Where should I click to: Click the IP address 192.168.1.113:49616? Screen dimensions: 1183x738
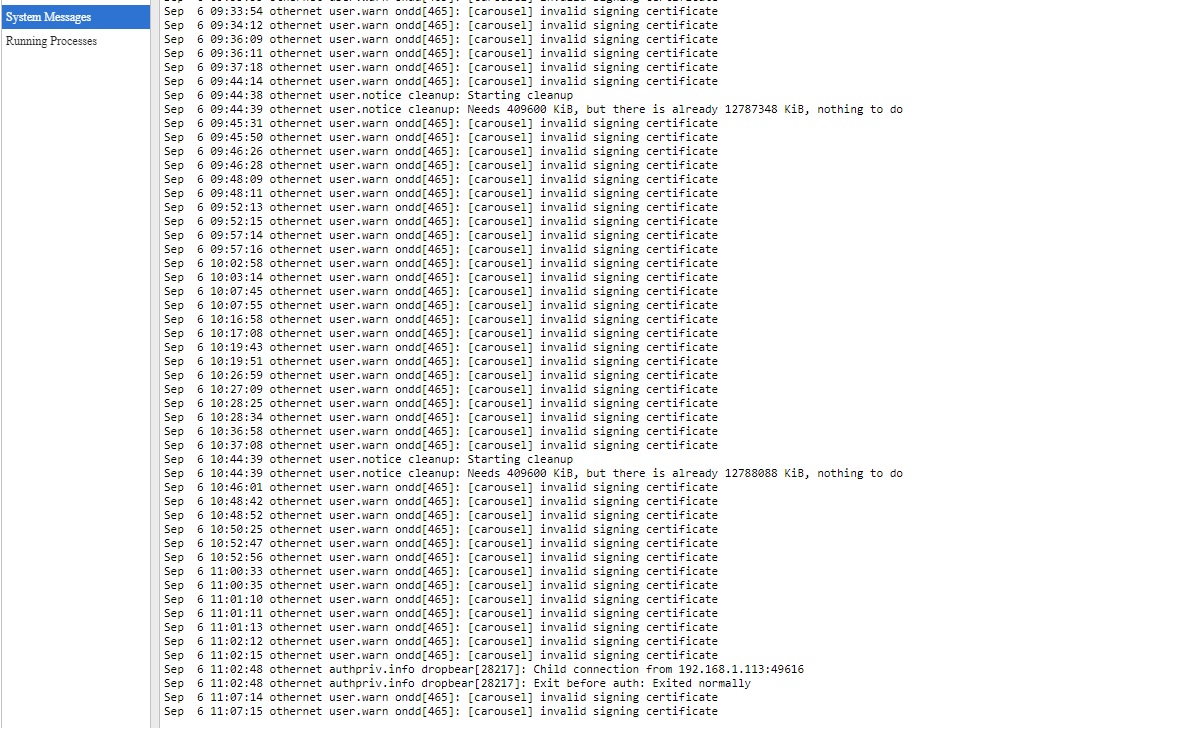pyautogui.click(x=741, y=670)
